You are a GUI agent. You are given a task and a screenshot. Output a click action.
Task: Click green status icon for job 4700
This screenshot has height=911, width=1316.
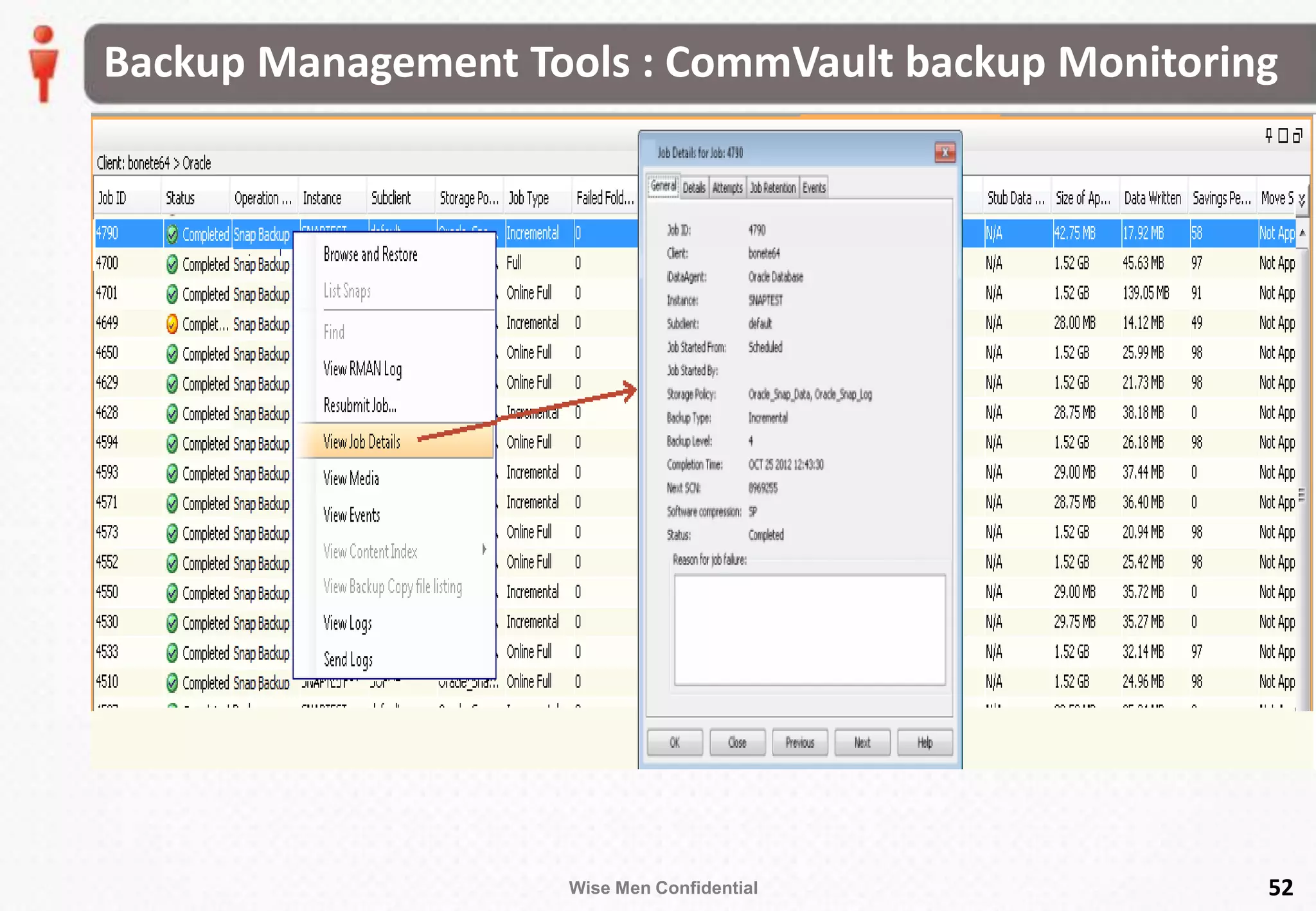[172, 264]
